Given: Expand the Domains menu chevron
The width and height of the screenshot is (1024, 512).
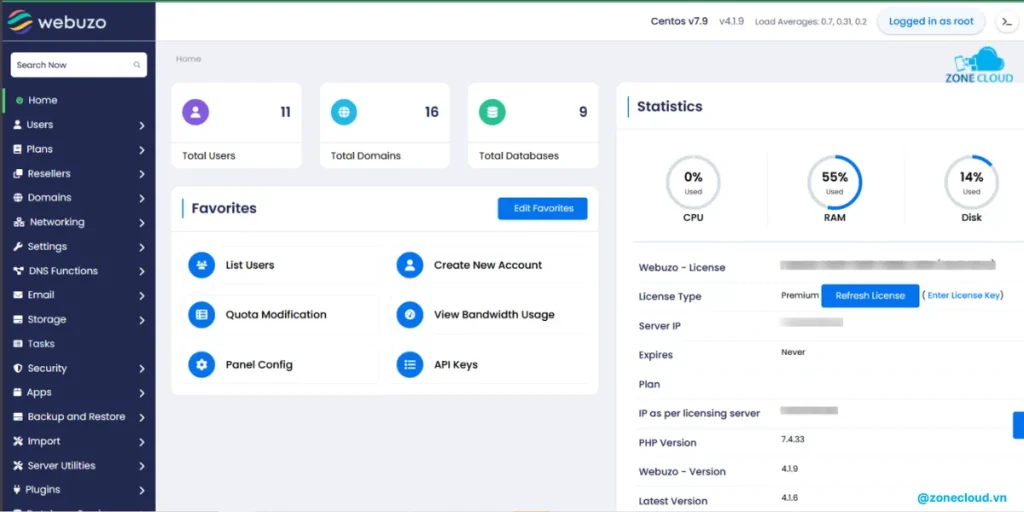Looking at the screenshot, I should (142, 199).
